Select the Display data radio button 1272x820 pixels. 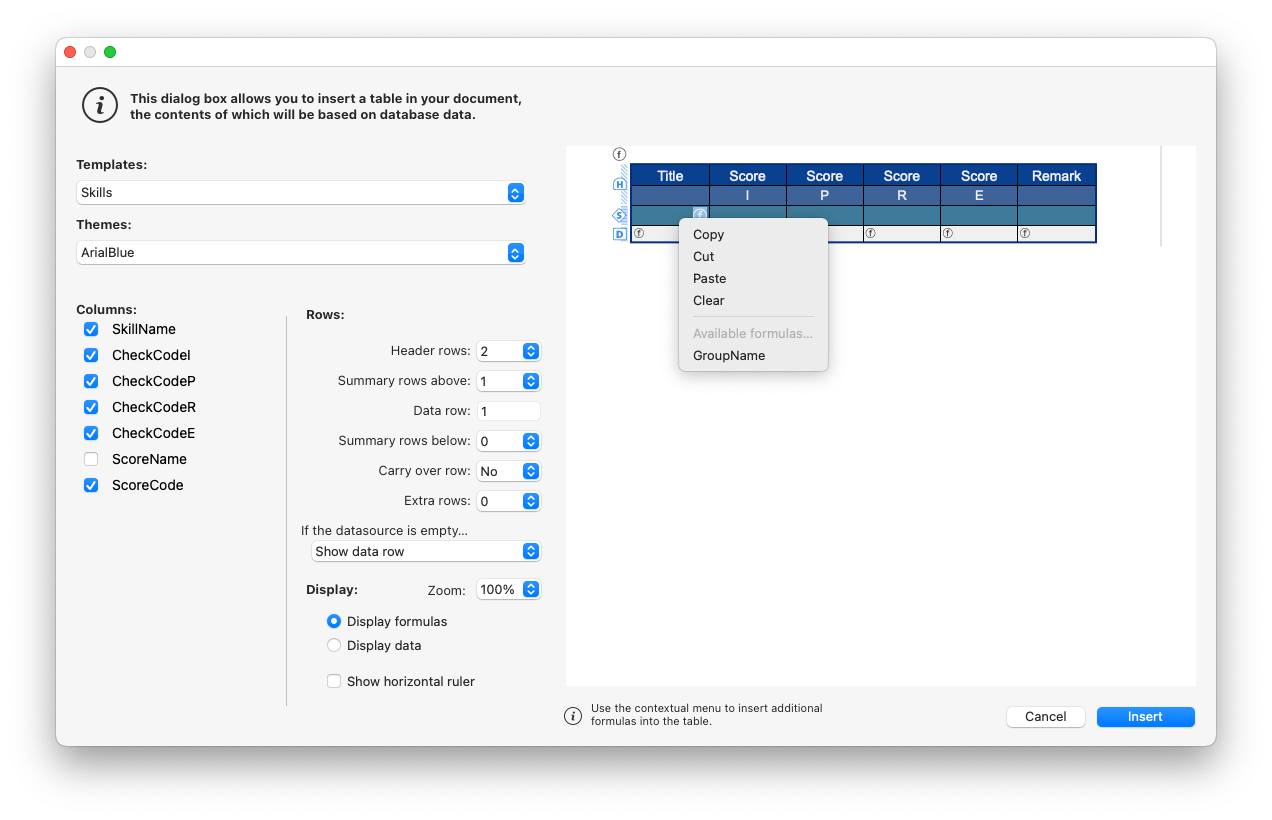pos(334,645)
